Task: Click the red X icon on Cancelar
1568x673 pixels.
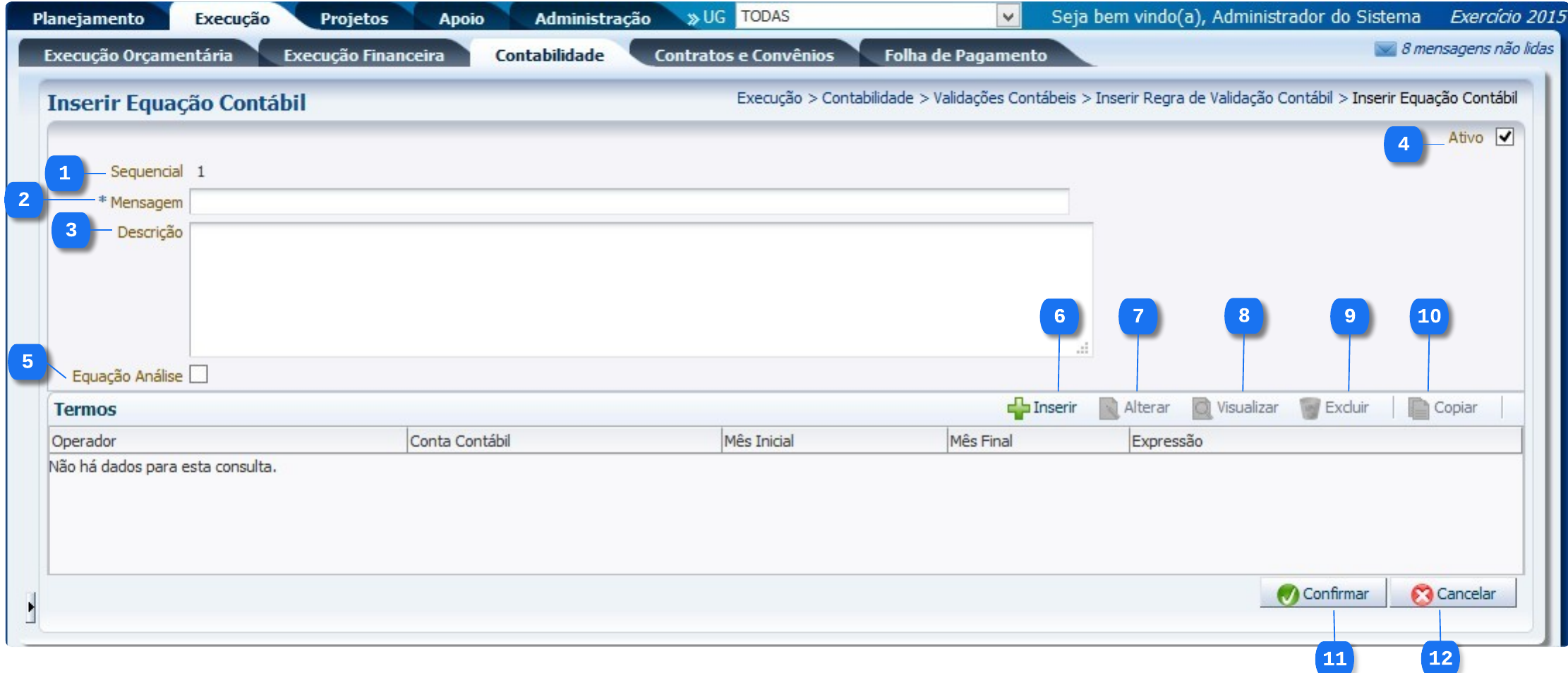Action: point(1421,594)
